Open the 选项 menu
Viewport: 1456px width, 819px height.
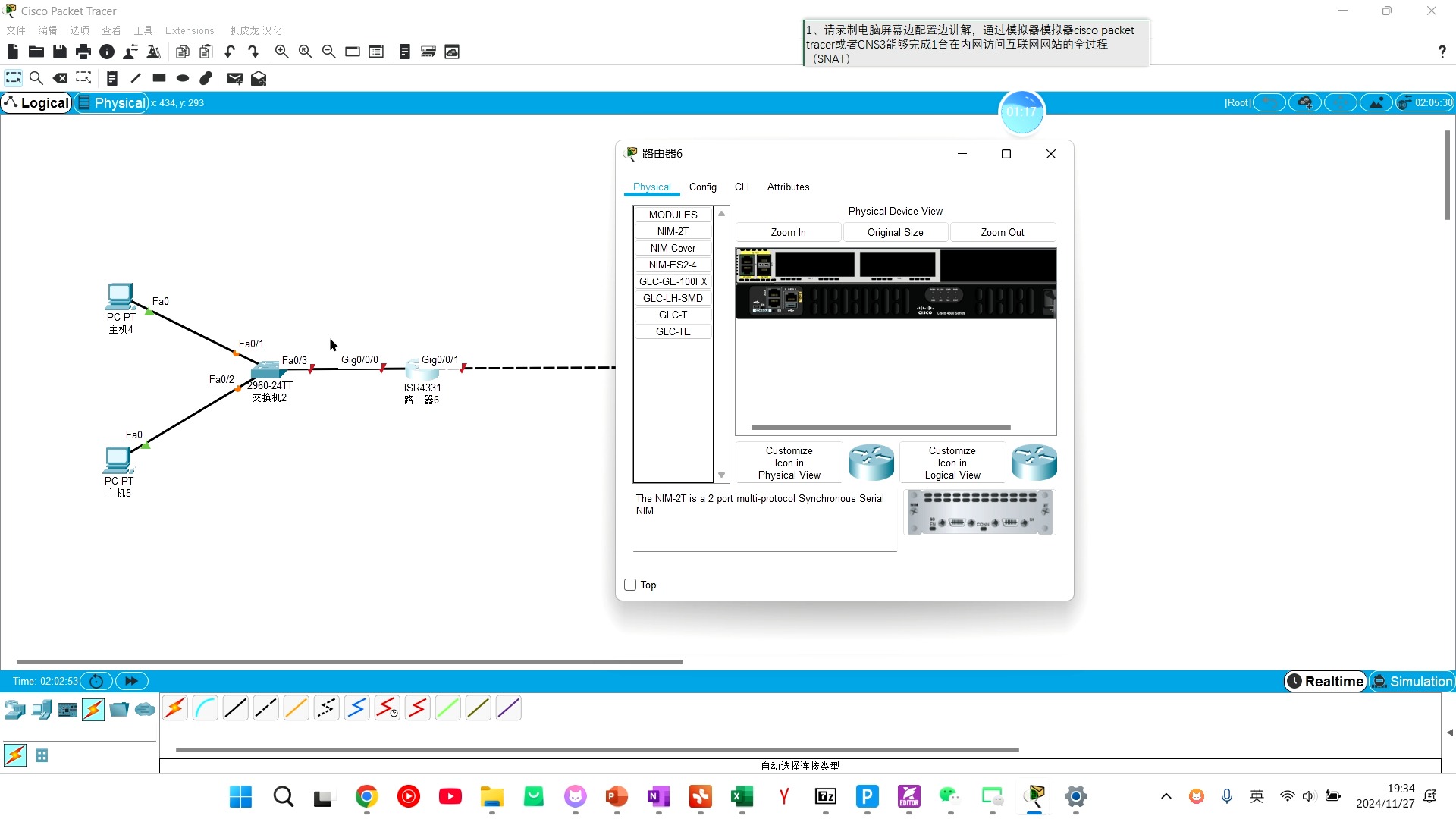pos(80,30)
